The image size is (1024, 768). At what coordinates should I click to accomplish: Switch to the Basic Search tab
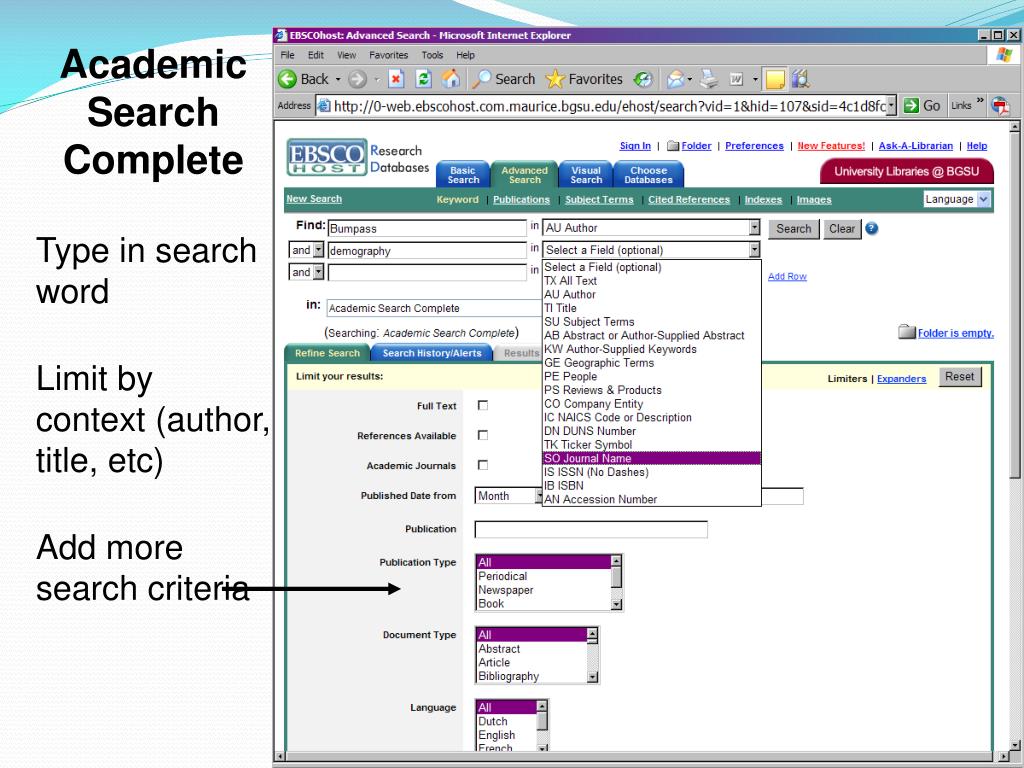click(x=463, y=174)
